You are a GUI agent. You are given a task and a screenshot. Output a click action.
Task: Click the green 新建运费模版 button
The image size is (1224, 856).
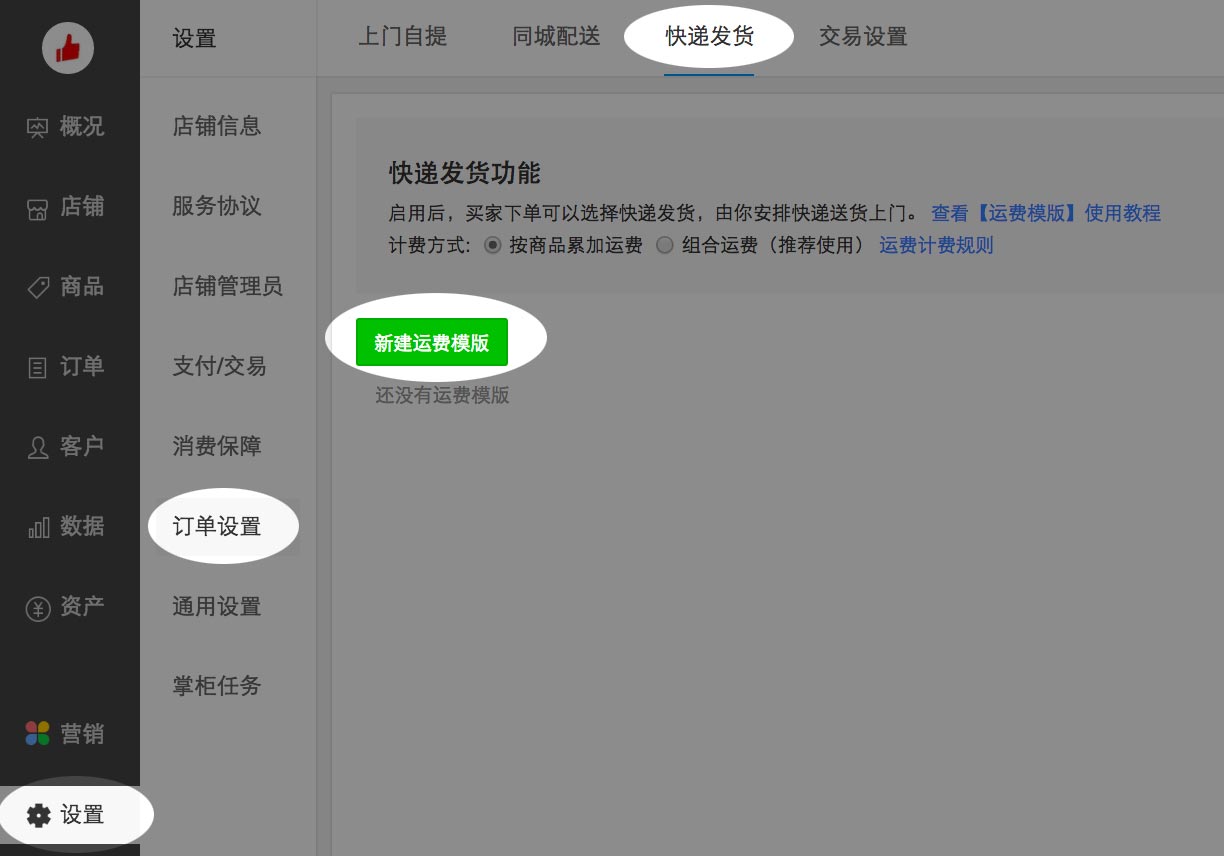(432, 342)
